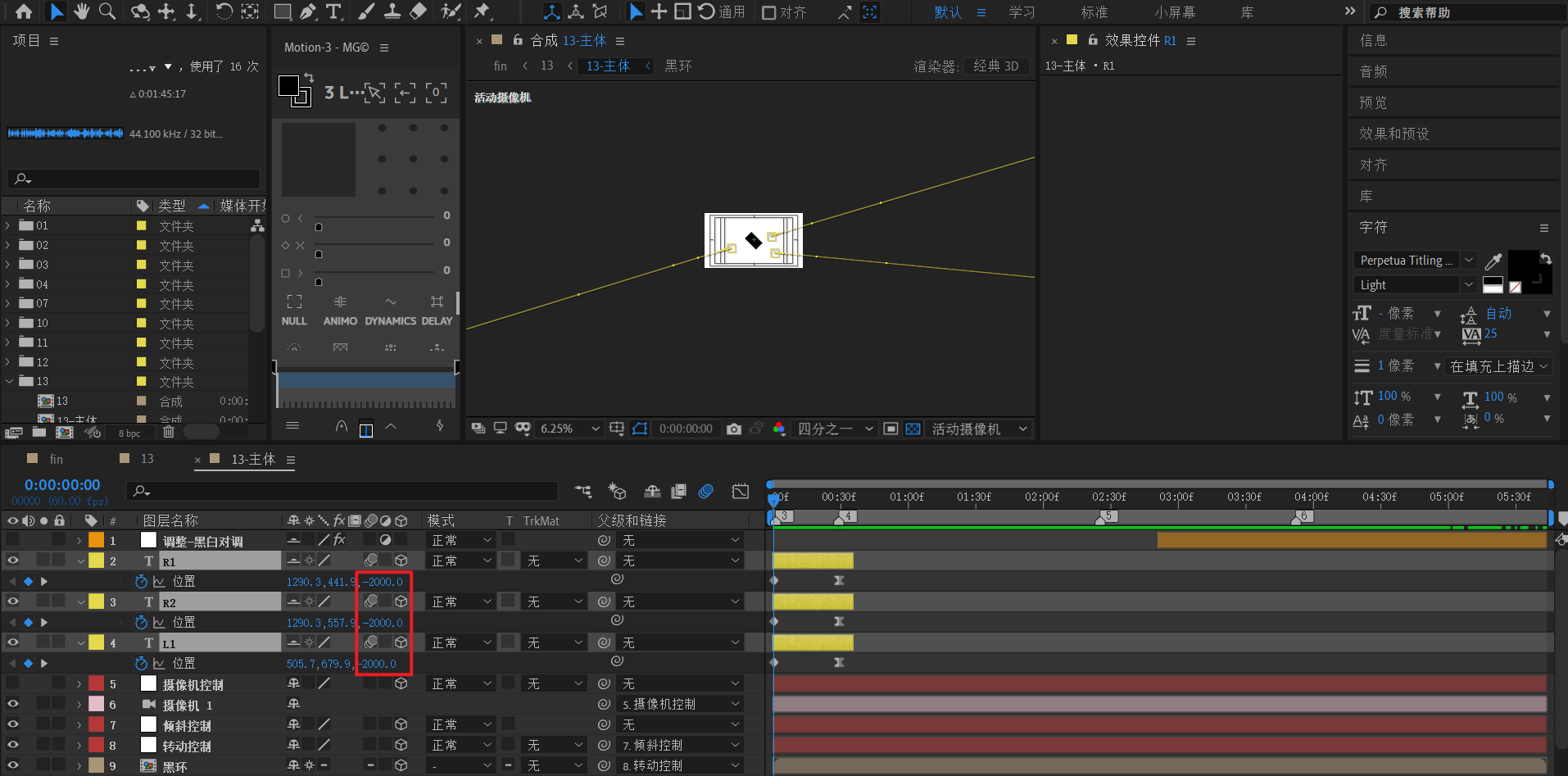The width and height of the screenshot is (1568, 776).
Task: Toggle 3D switch for 转动控制 layer
Action: [x=401, y=745]
